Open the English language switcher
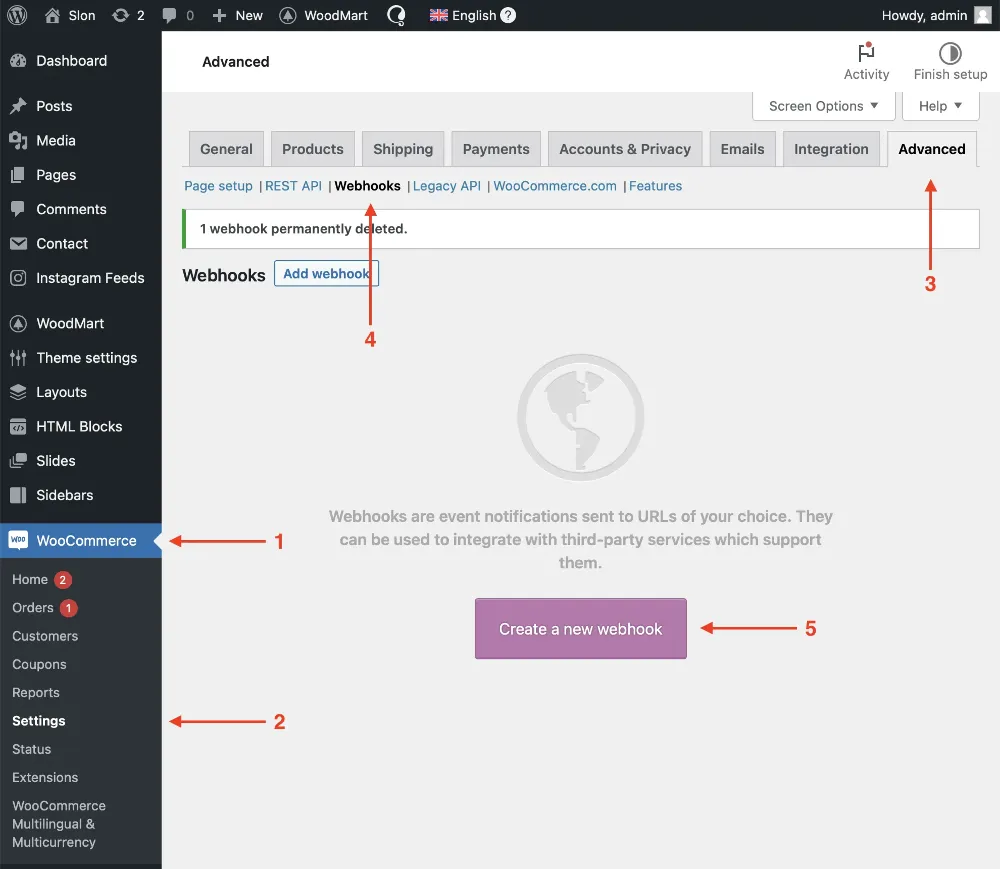Viewport: 1000px width, 869px height. click(x=472, y=15)
